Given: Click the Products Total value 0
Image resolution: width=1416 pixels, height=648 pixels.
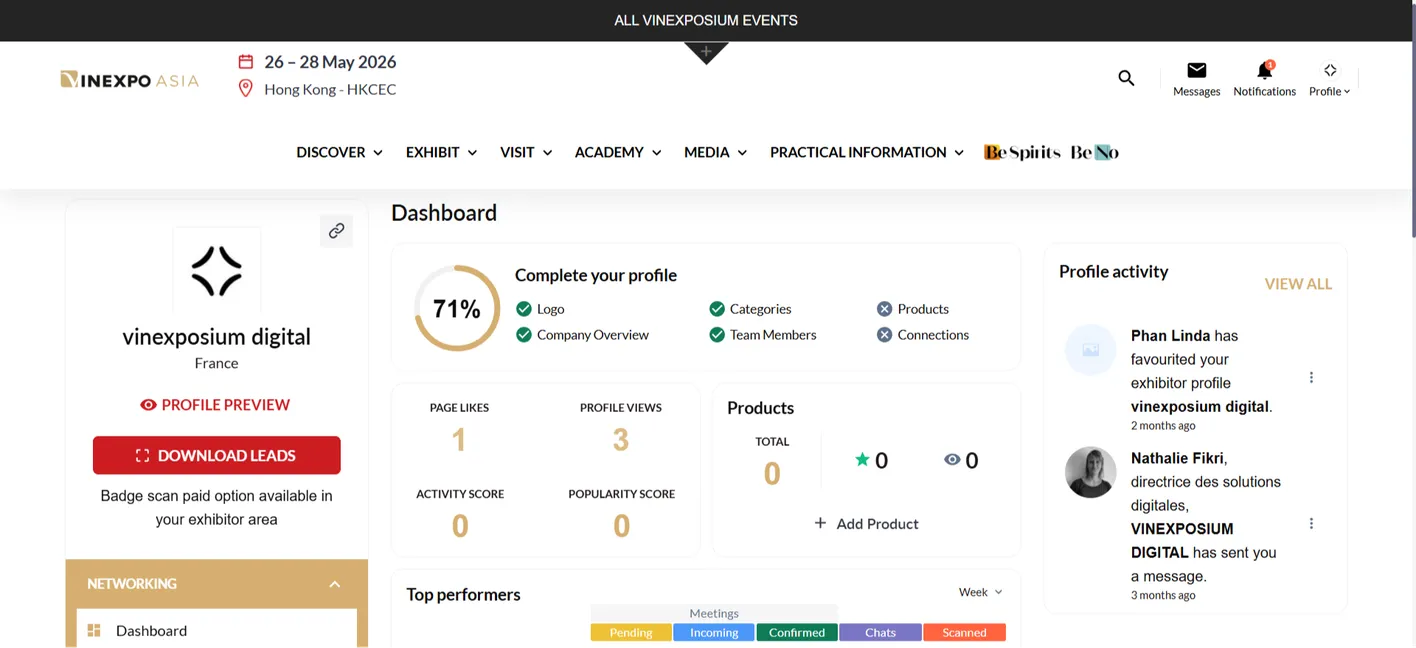Looking at the screenshot, I should pos(772,473).
